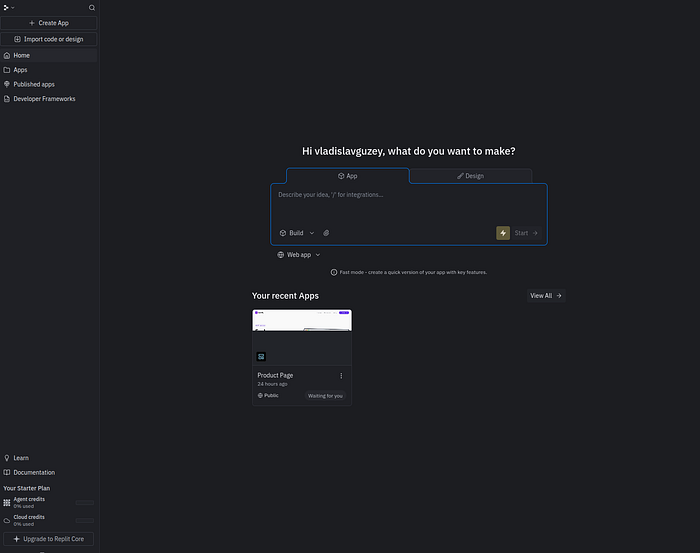Click the Your recent Apps heading

pos(285,296)
